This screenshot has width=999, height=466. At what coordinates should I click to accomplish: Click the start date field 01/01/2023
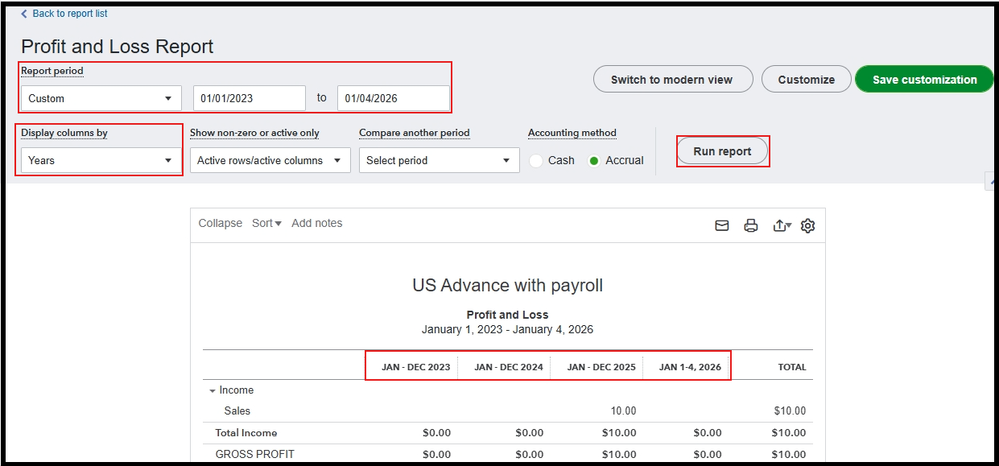[x=249, y=98]
